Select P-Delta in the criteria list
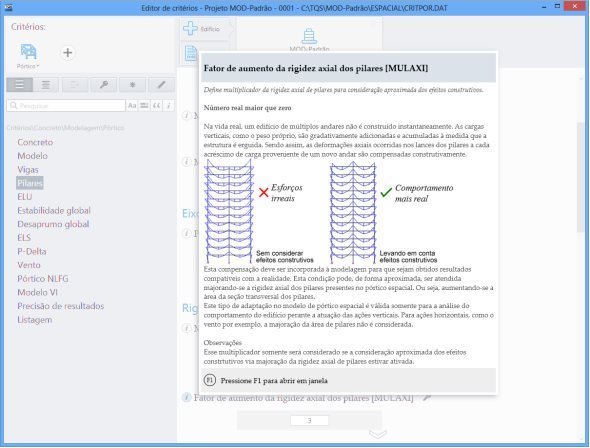 pyautogui.click(x=32, y=251)
